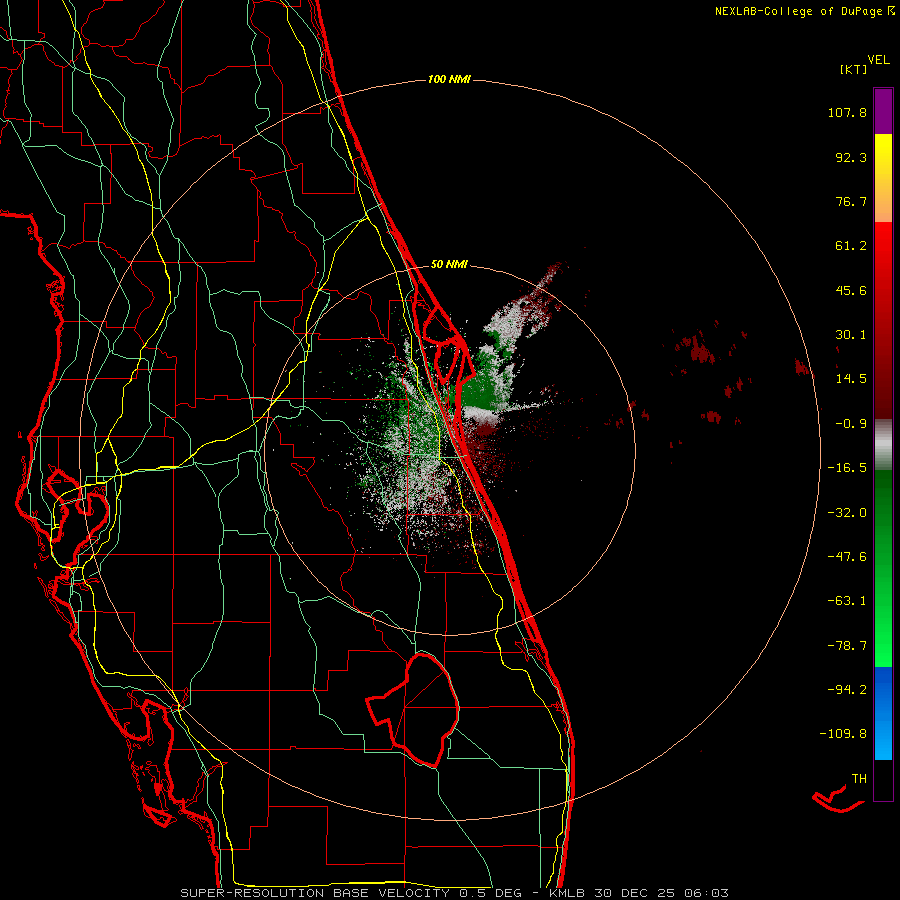
Task: Click the TH legend label
Action: tap(859, 779)
